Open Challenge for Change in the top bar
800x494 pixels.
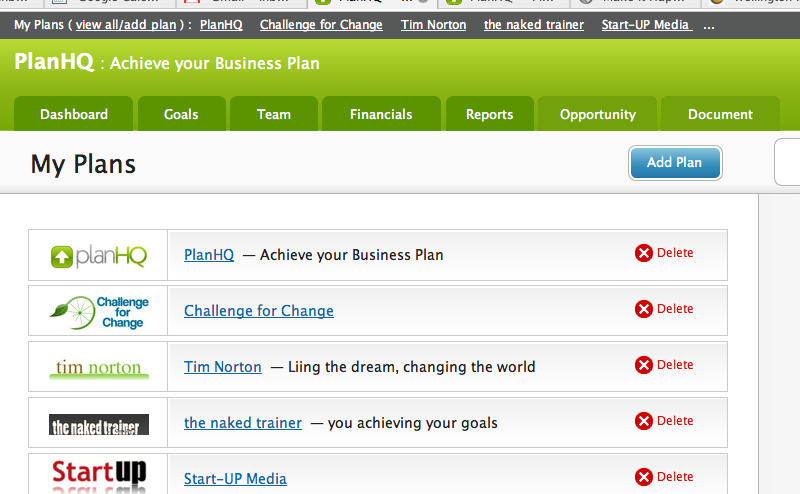pyautogui.click(x=321, y=24)
